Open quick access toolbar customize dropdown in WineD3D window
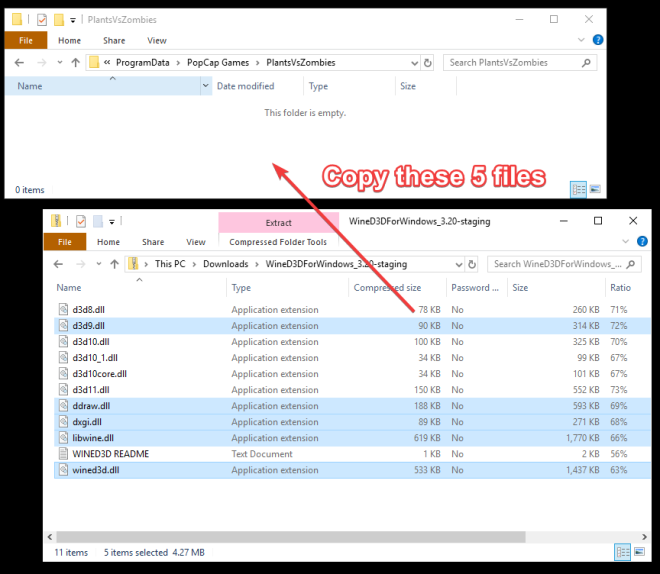Image resolution: width=660 pixels, height=574 pixels. pyautogui.click(x=112, y=222)
